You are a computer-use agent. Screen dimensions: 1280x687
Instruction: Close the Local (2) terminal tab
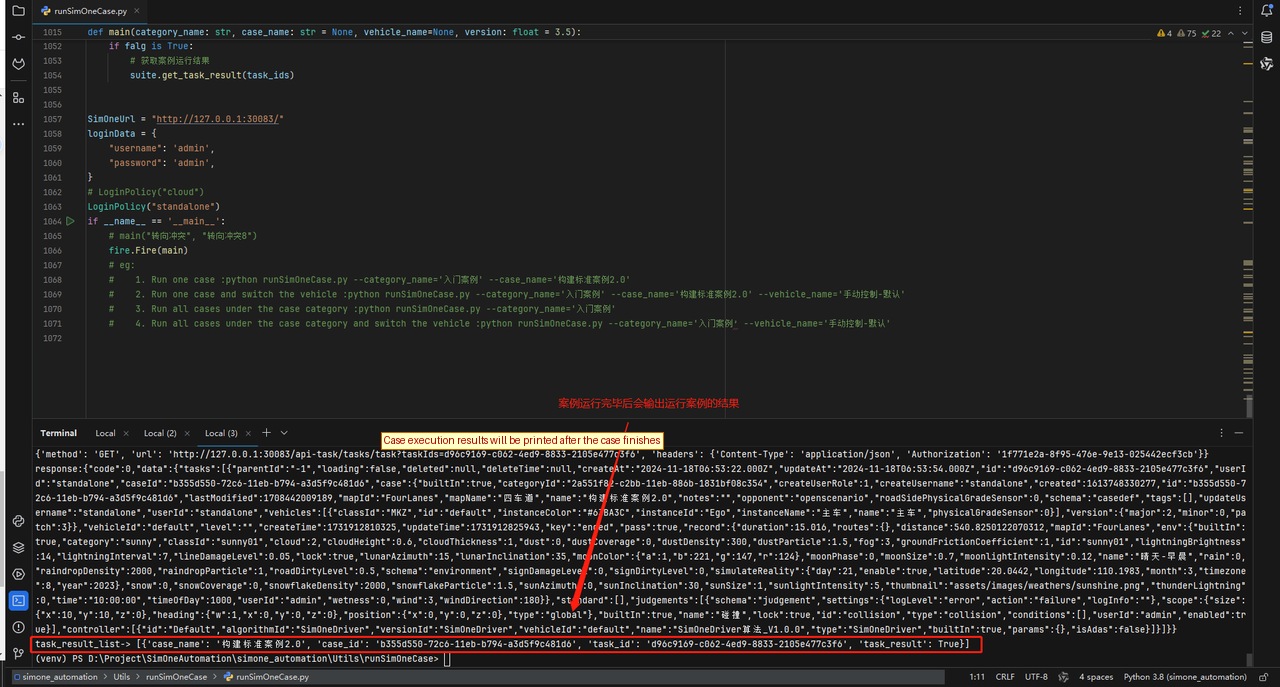188,433
